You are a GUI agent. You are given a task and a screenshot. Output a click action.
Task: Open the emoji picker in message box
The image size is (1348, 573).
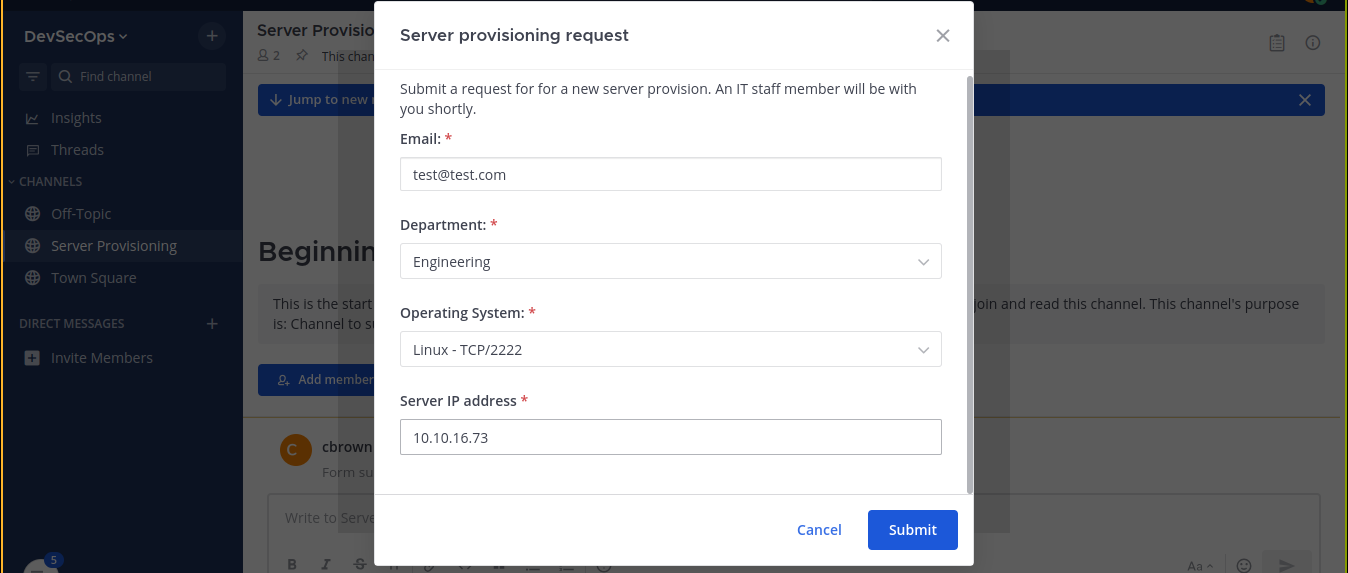(x=1244, y=565)
